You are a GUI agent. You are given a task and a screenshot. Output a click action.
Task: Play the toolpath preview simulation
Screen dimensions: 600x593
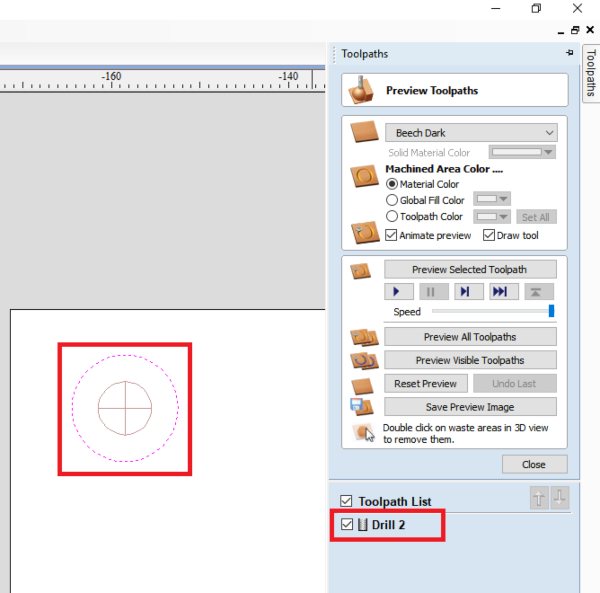[x=398, y=292]
